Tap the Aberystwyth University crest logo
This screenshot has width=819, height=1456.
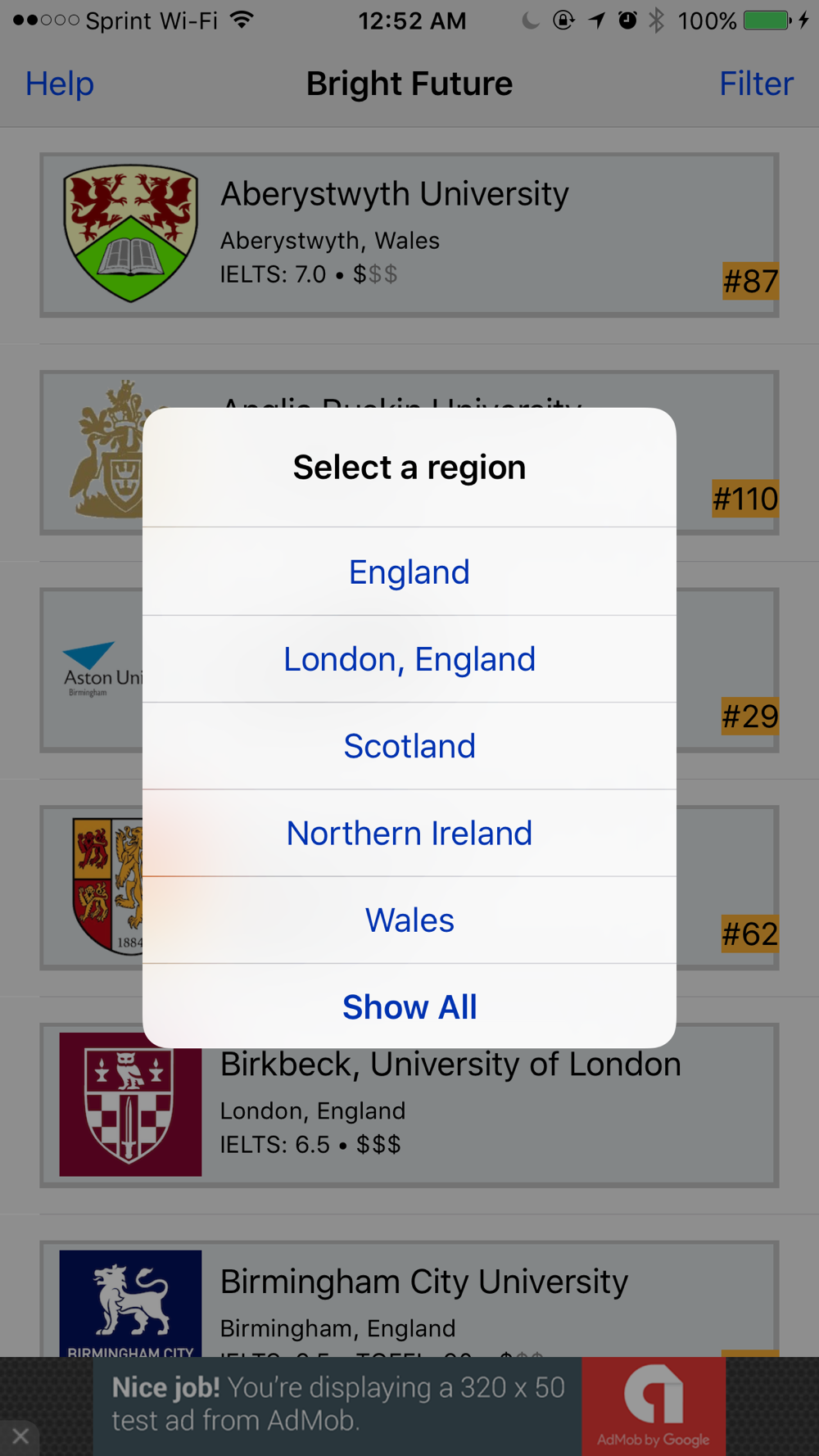tap(130, 234)
